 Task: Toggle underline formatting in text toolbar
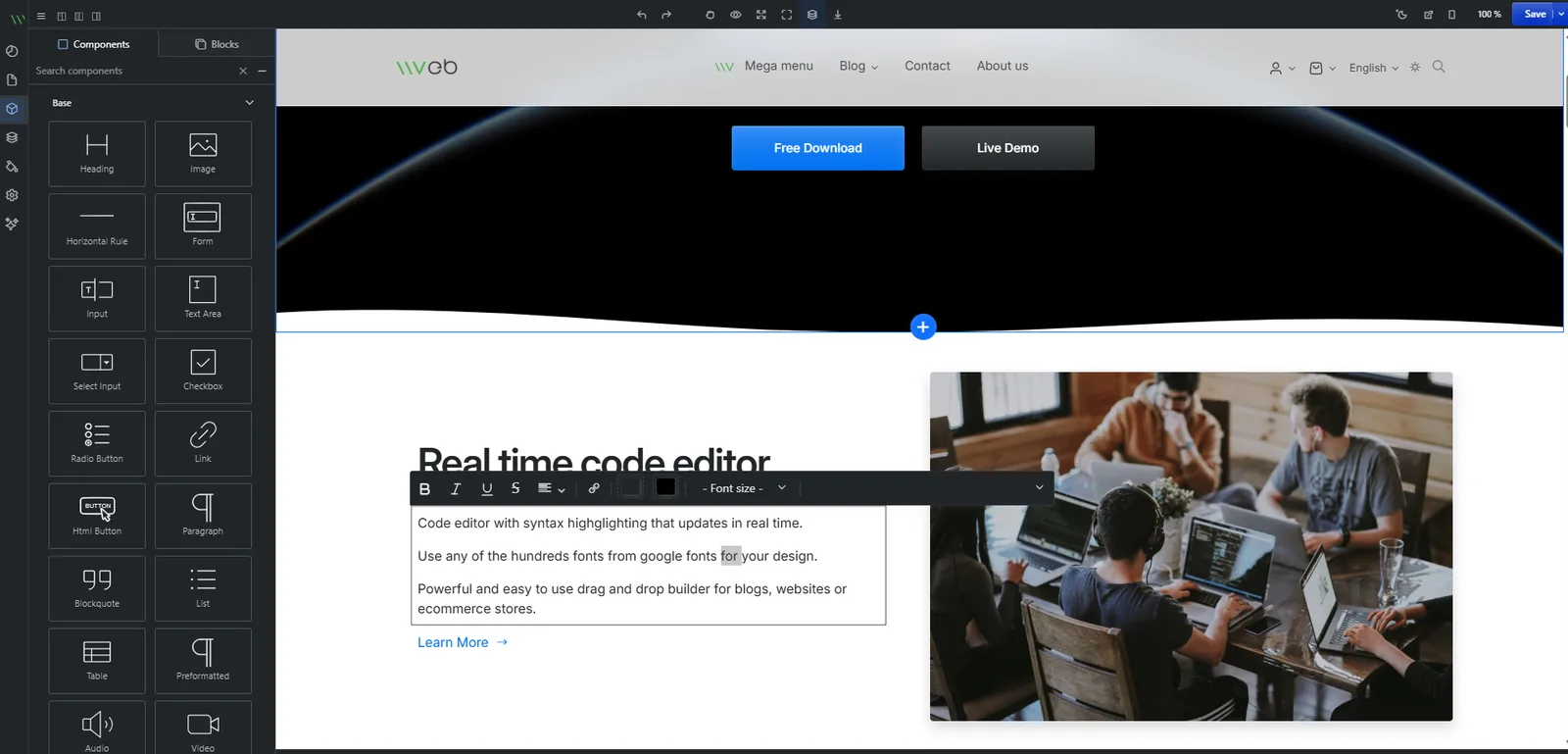pos(487,488)
